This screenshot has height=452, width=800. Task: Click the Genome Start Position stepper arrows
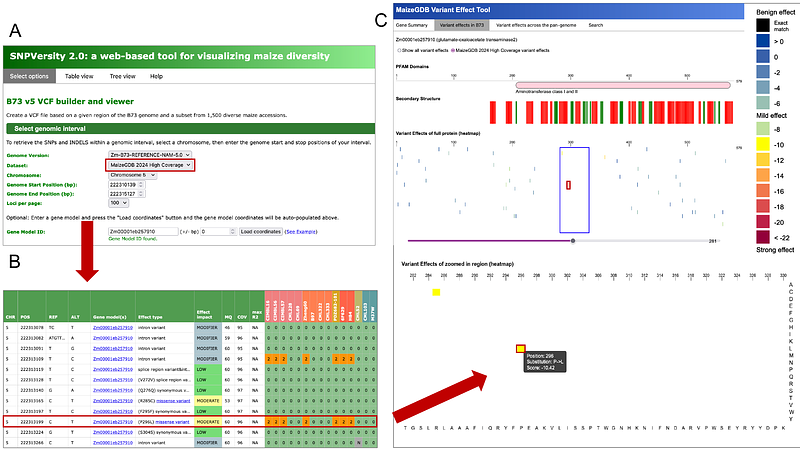pyautogui.click(x=141, y=185)
